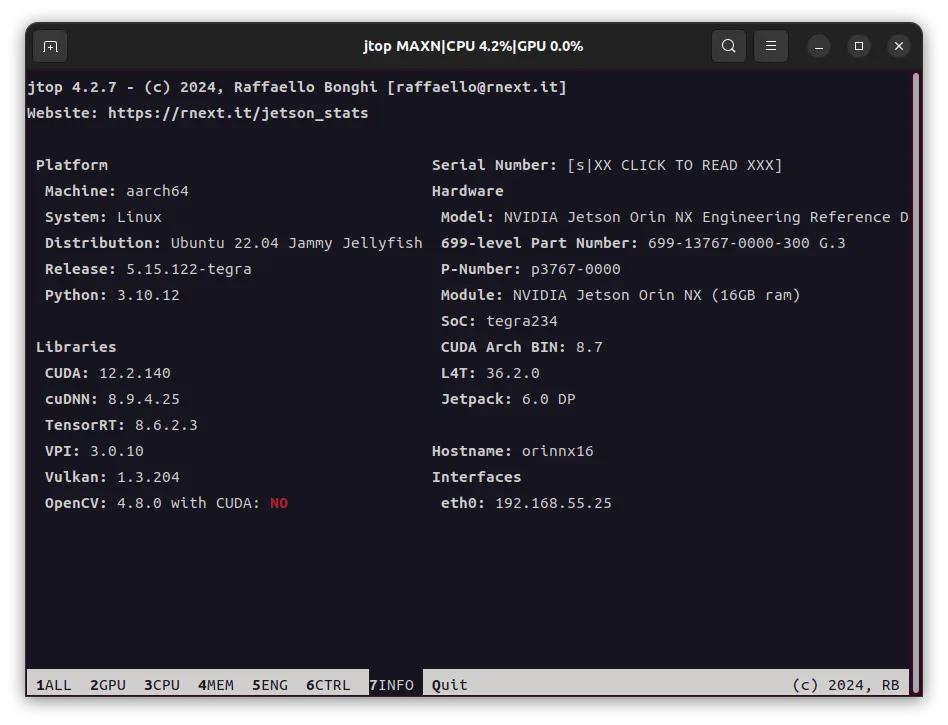
Task: Click the CUDA version 12.2.140
Action: (135, 373)
